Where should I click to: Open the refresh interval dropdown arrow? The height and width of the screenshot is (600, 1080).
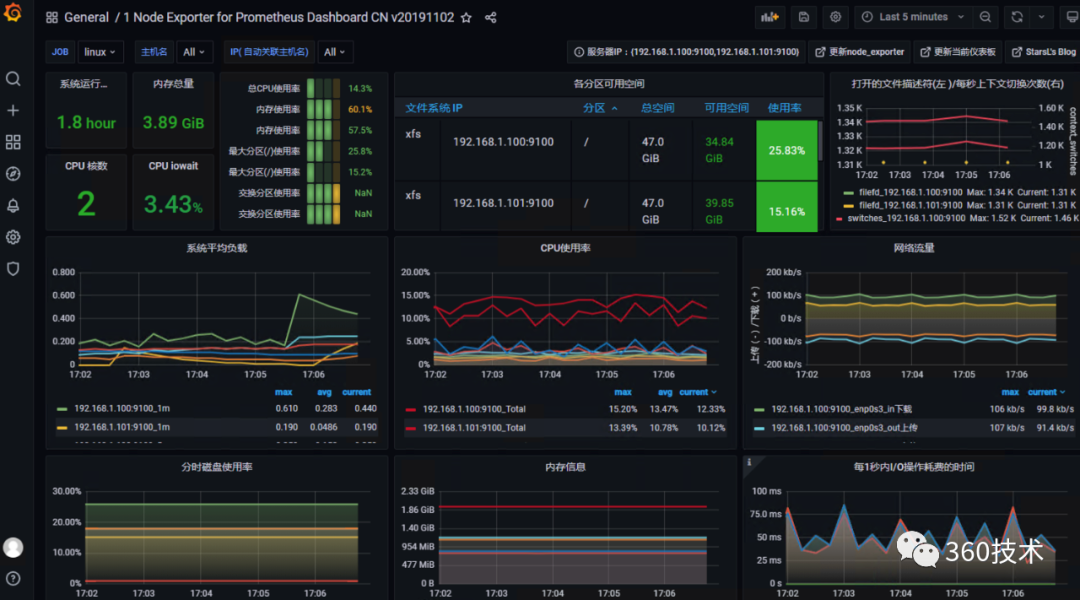1041,17
